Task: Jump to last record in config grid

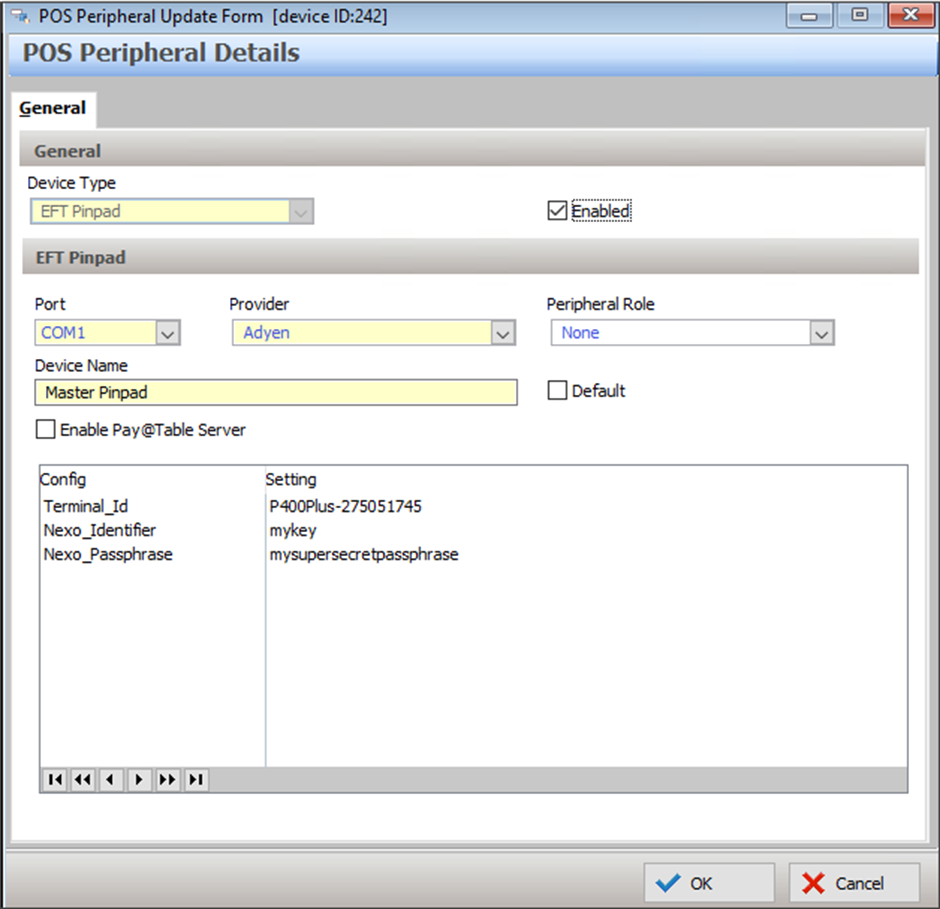Action: click(x=196, y=780)
